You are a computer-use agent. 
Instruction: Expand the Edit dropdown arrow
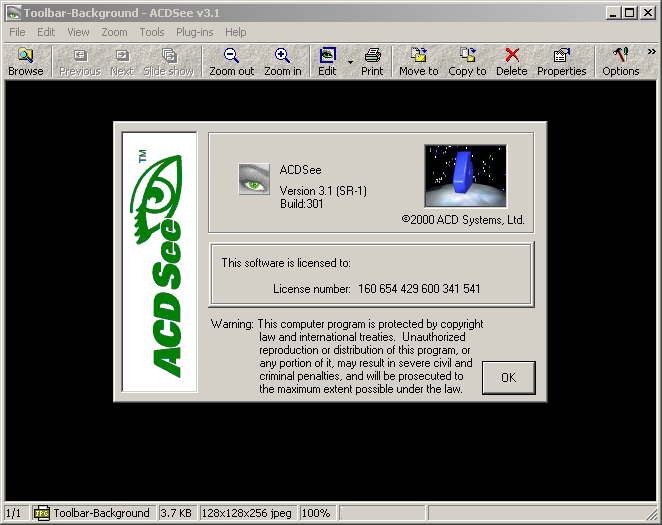coord(350,62)
